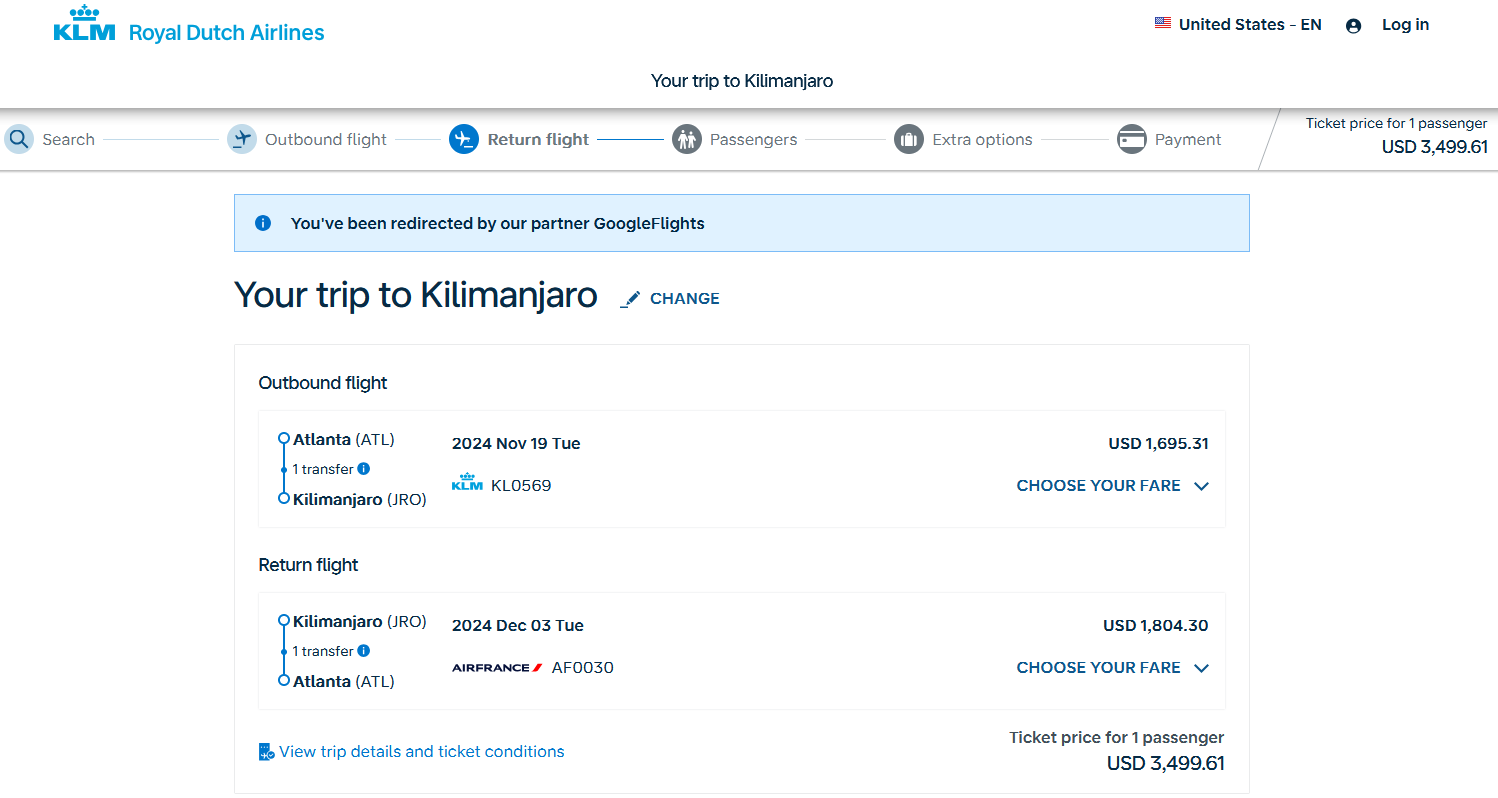Click the Outbound flight airplane step icon
This screenshot has width=1498, height=798.
point(241,138)
